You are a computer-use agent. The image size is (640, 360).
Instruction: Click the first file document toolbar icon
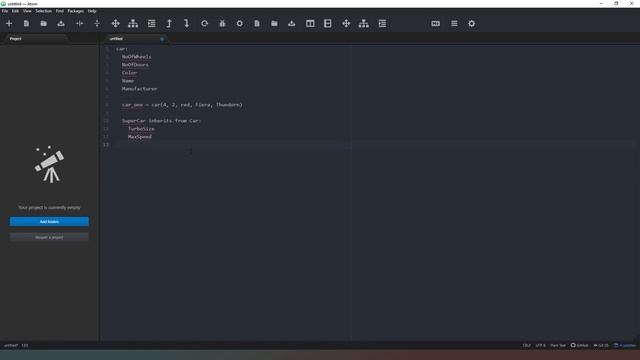27,24
